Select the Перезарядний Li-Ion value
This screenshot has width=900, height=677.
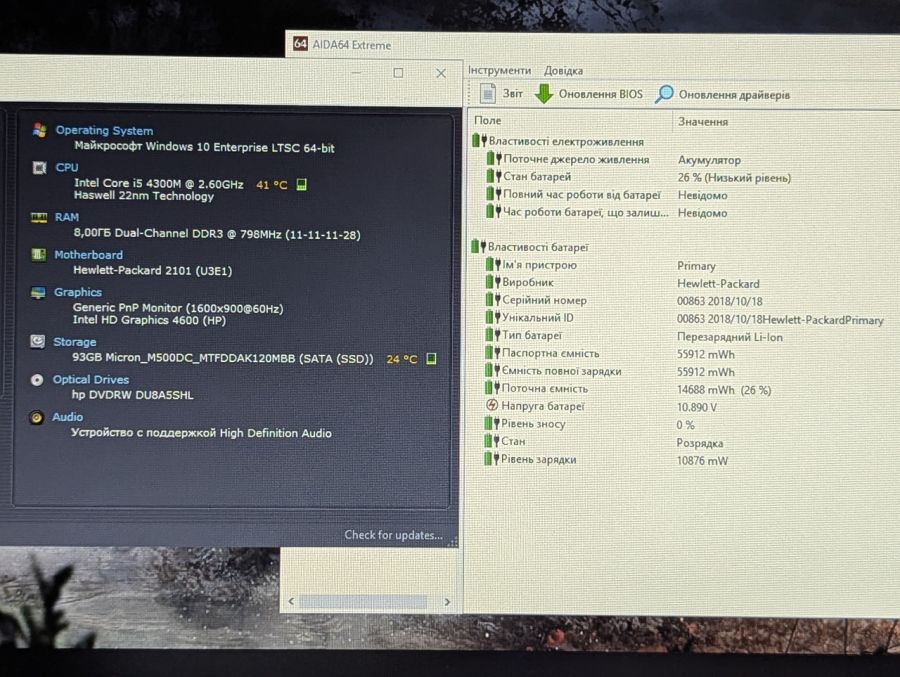click(730, 337)
